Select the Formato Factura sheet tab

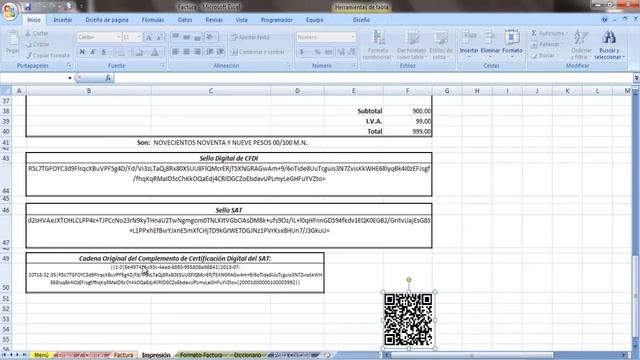(201, 355)
